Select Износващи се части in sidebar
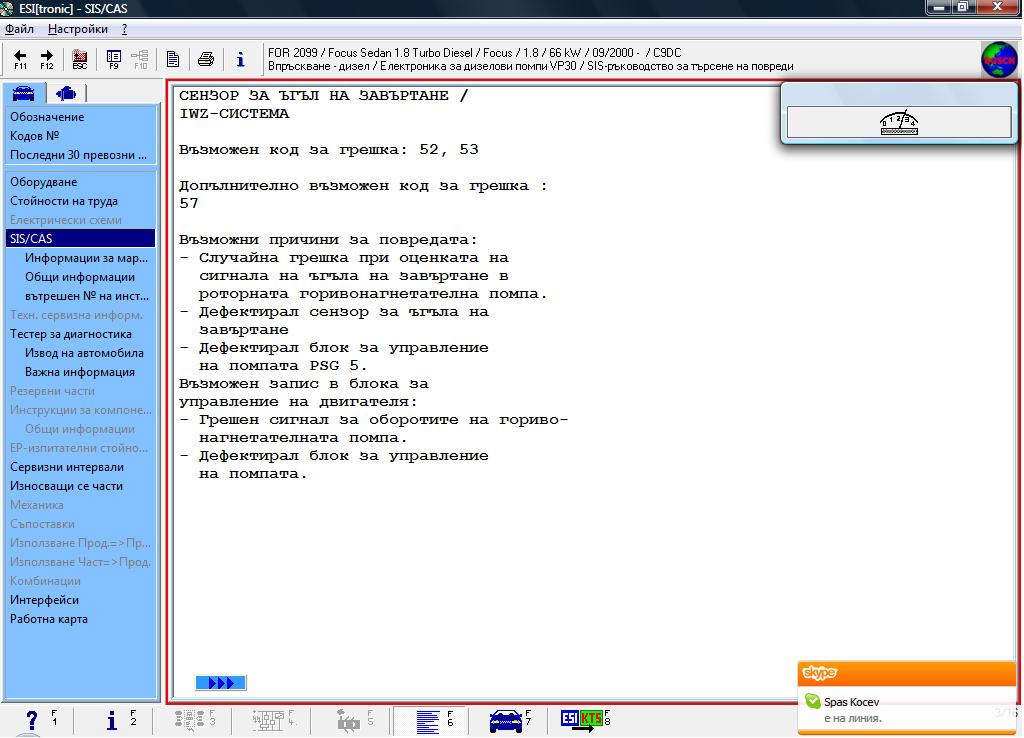This screenshot has height=738, width=1024. tap(66, 485)
